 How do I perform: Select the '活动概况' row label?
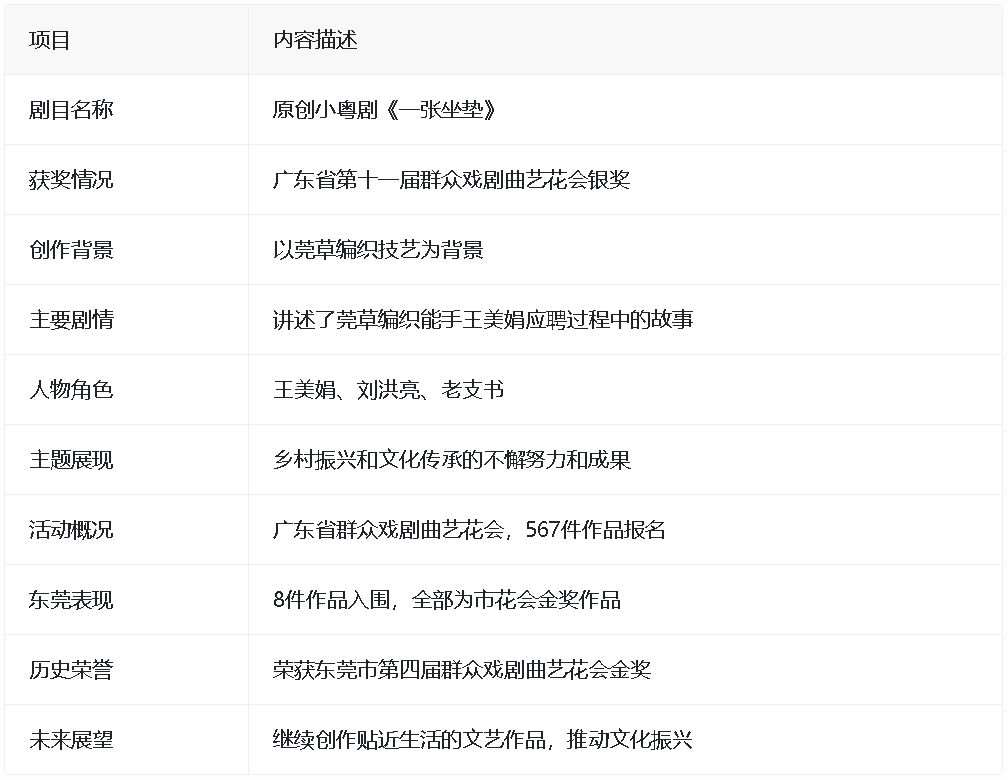click(71, 530)
